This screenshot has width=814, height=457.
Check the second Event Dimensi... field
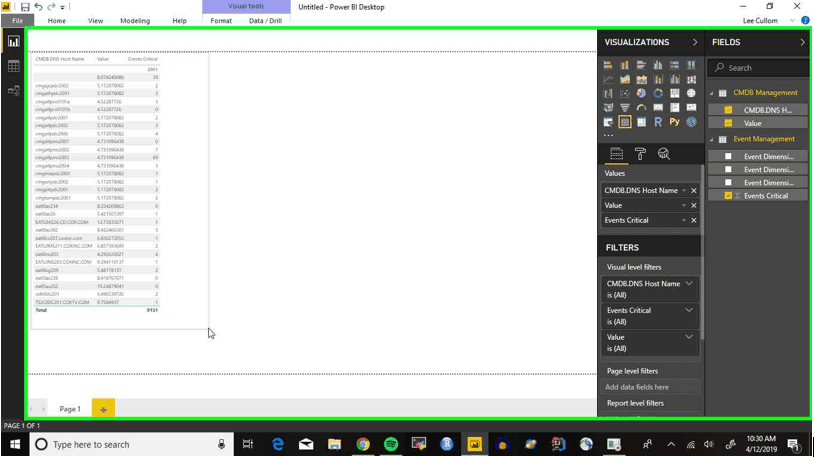728,169
